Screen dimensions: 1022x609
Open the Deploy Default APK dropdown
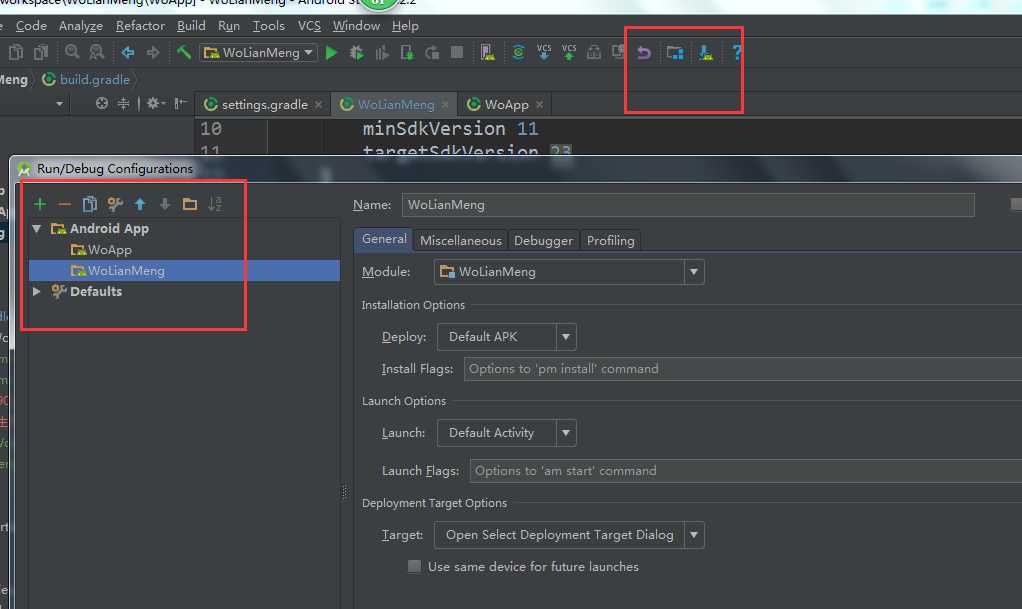[506, 337]
